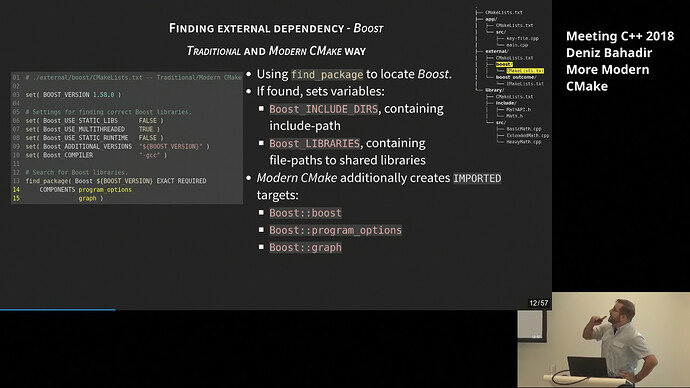690x388 pixels.
Task: Click code line 01 path comment
Action: [x=133, y=77]
